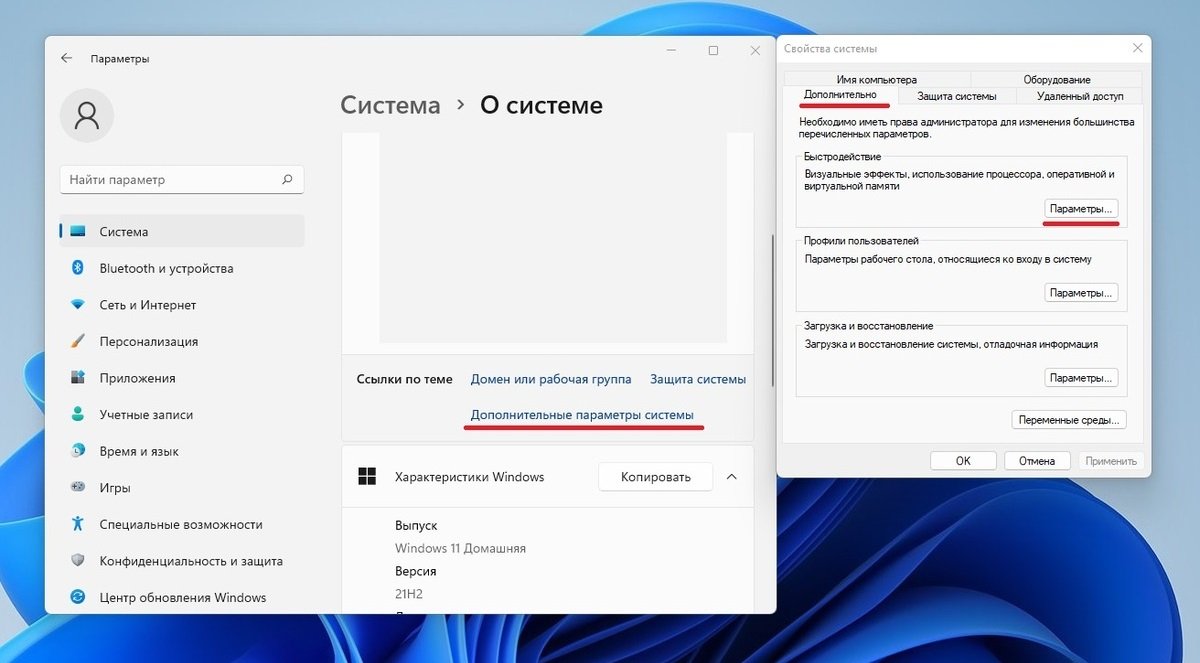1200x663 pixels.
Task: Click the Конфиденциальность shield icon
Action: tap(78, 561)
